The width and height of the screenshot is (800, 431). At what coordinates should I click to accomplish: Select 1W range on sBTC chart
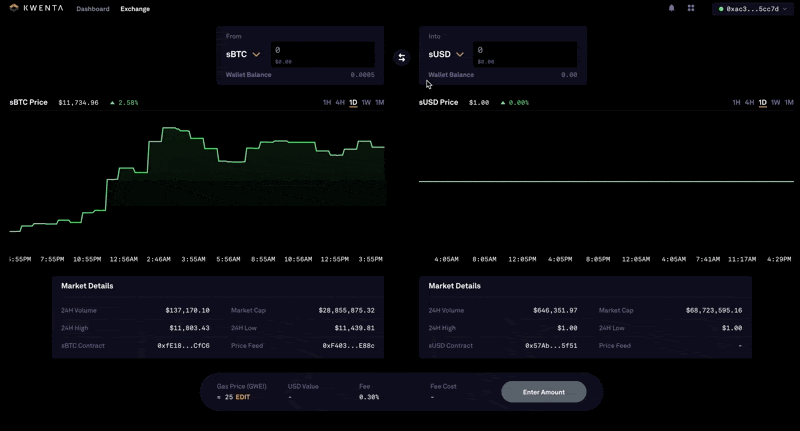point(366,103)
